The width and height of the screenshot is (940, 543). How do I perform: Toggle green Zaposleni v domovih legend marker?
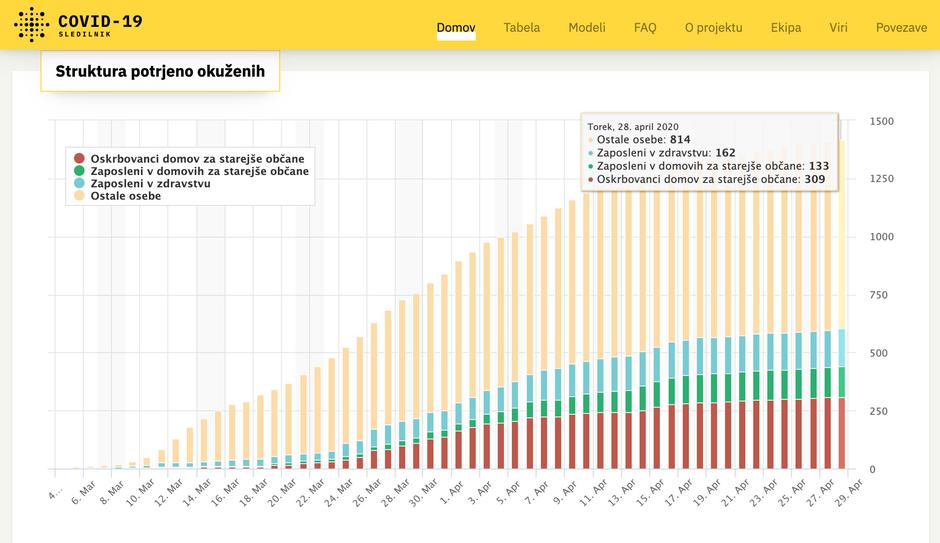[x=80, y=171]
